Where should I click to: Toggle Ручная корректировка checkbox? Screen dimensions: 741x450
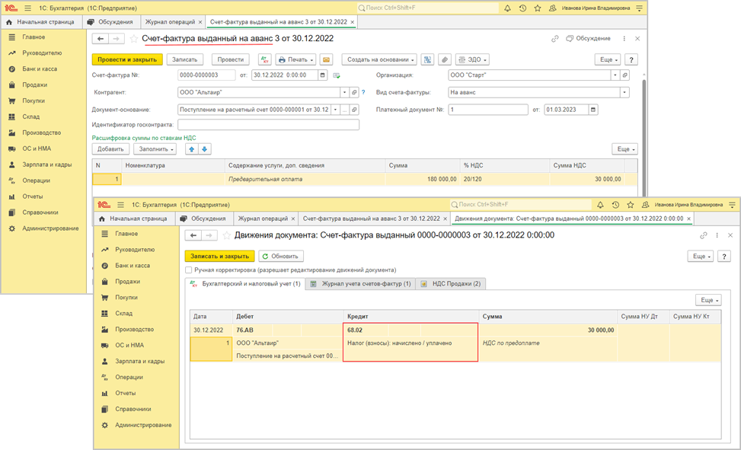[189, 270]
